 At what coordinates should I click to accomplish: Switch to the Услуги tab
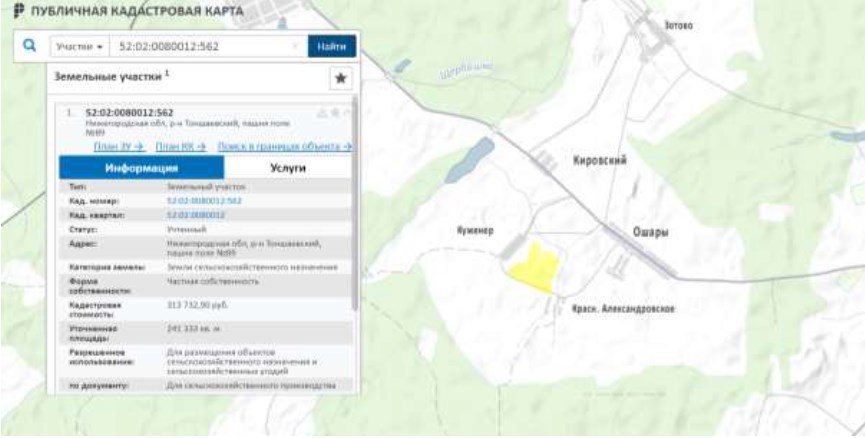[288, 169]
